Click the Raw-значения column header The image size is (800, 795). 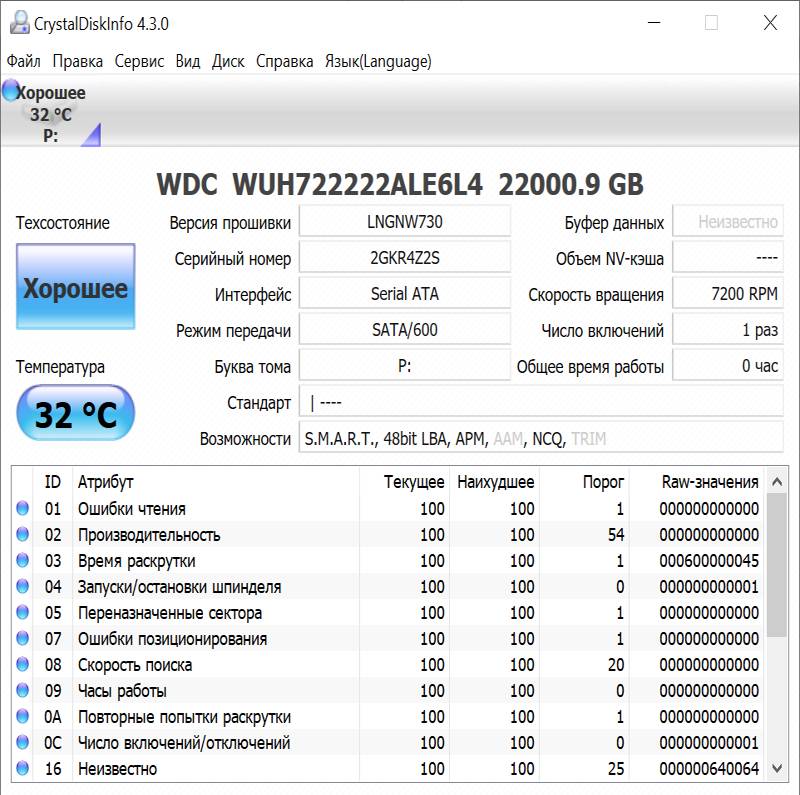click(709, 482)
